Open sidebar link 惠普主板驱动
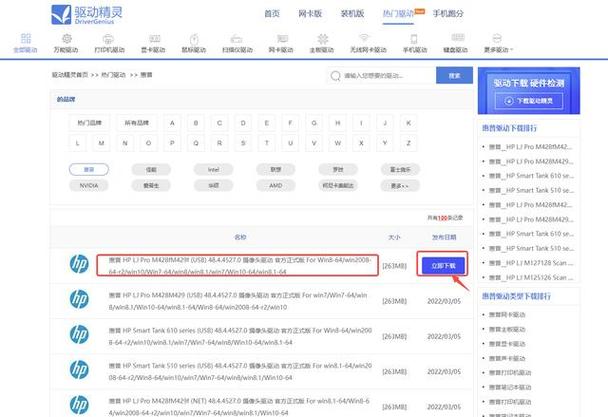The width and height of the screenshot is (608, 417). tap(507, 329)
